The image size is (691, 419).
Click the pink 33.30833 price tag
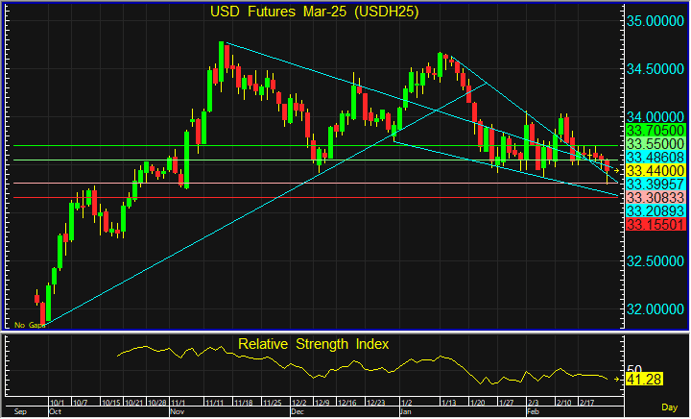click(653, 199)
